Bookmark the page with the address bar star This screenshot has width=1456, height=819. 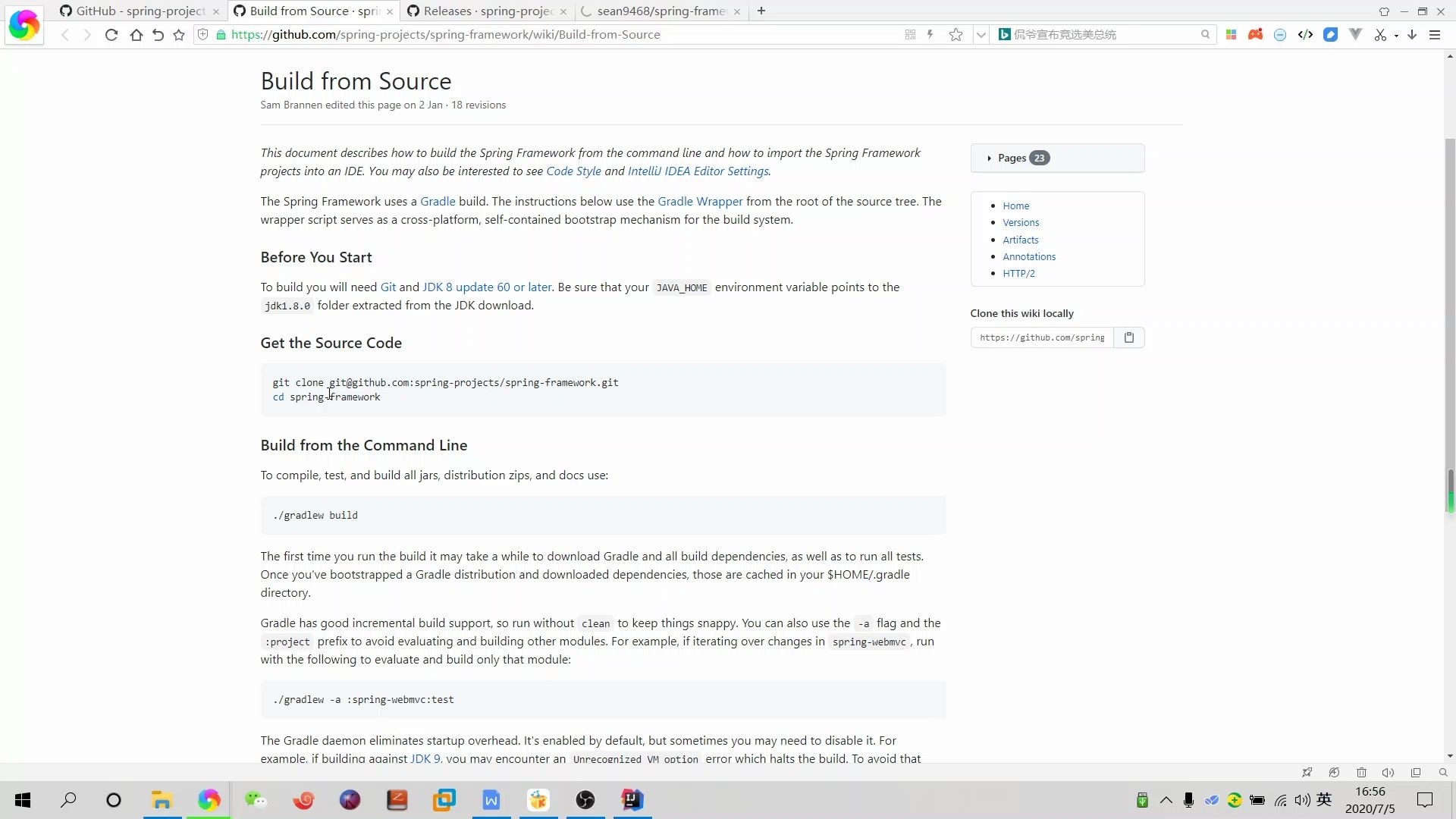955,35
